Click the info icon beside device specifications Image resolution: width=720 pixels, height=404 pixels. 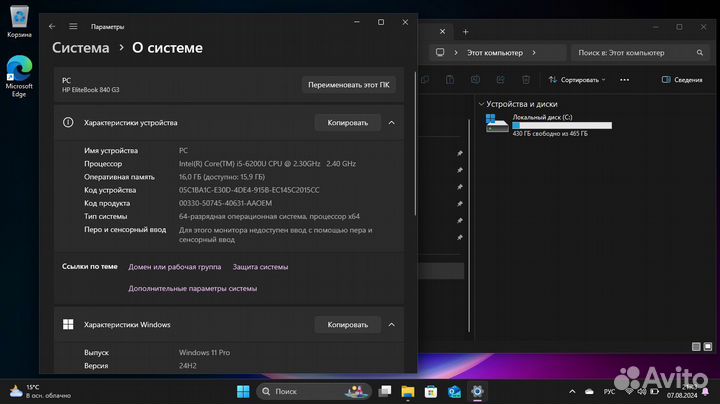[68, 123]
